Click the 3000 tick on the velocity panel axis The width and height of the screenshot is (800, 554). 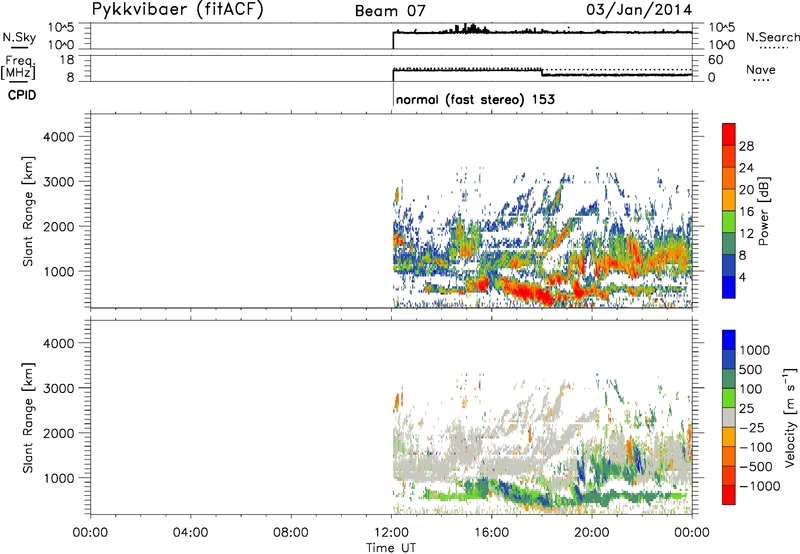point(59,388)
